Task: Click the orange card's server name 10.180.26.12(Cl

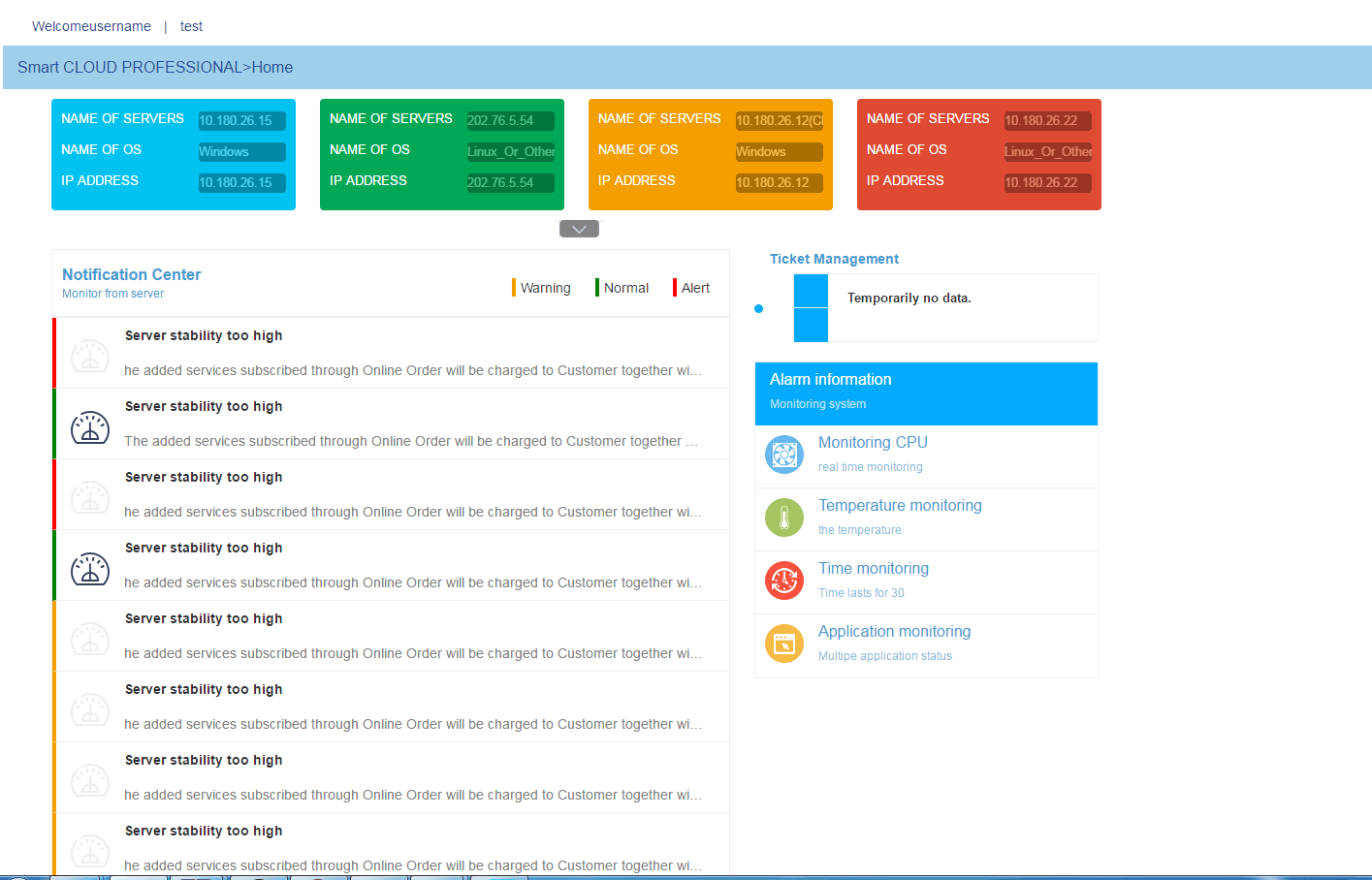Action: click(780, 121)
